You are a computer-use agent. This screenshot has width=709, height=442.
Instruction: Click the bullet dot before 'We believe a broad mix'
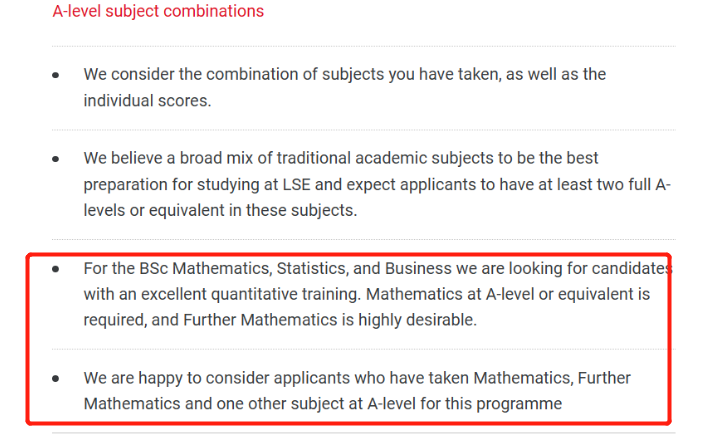[56, 159]
